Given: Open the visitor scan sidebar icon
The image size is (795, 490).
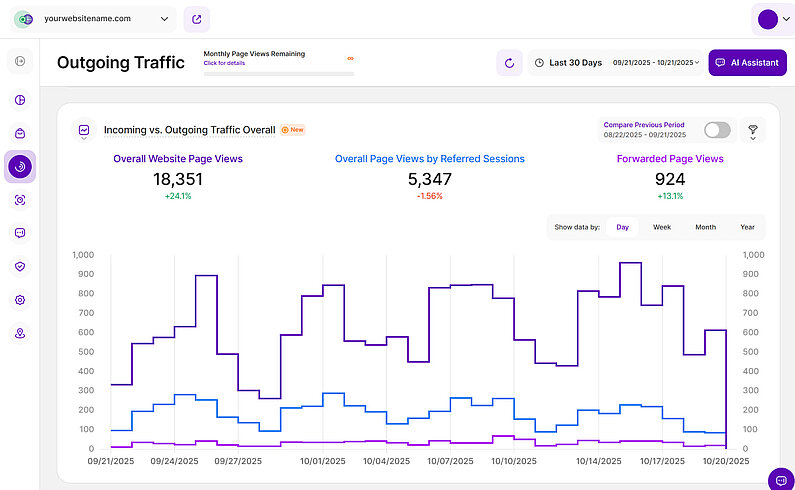Looking at the screenshot, I should tap(20, 200).
